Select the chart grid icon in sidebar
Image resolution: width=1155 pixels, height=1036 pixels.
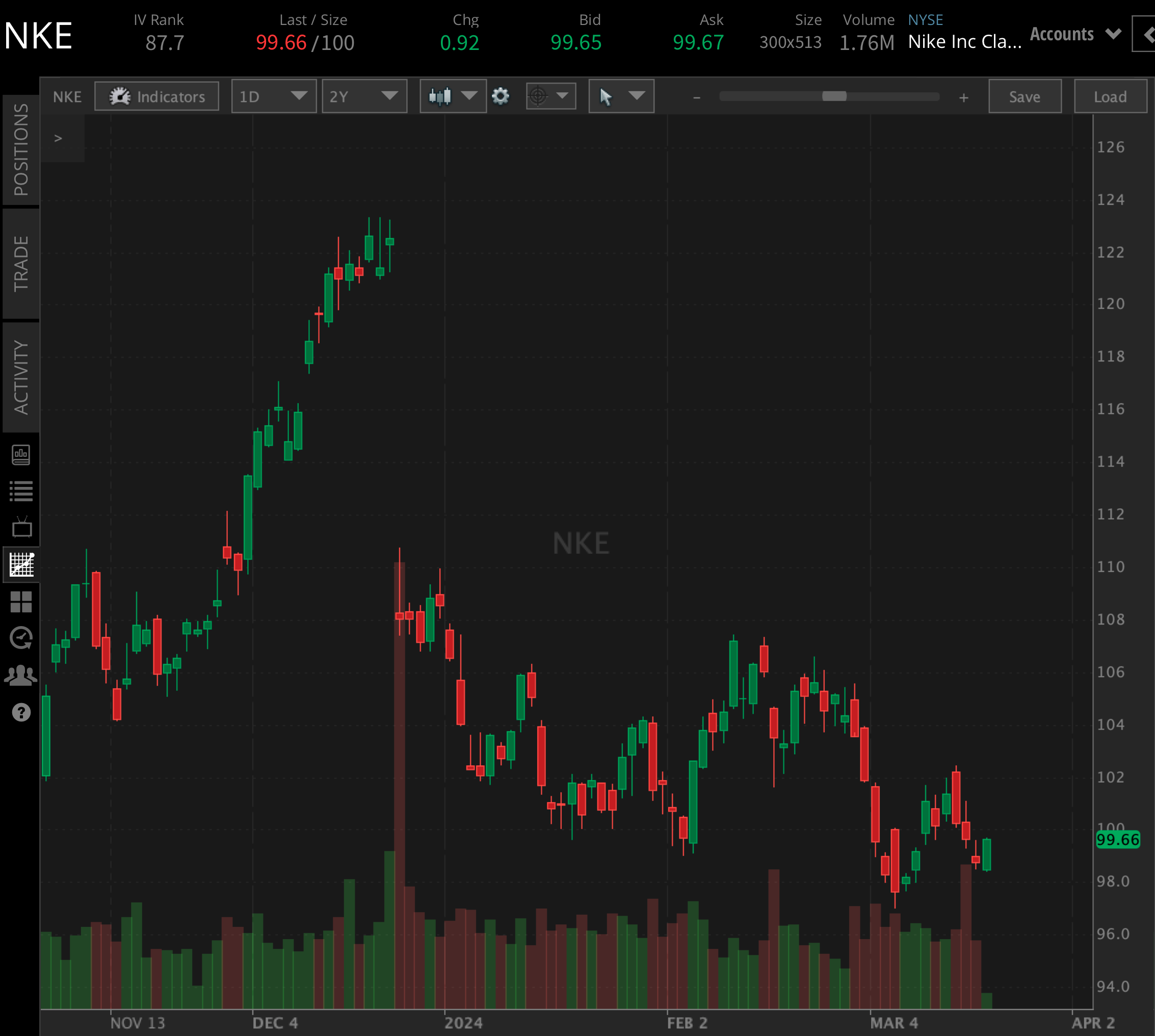coord(21,565)
